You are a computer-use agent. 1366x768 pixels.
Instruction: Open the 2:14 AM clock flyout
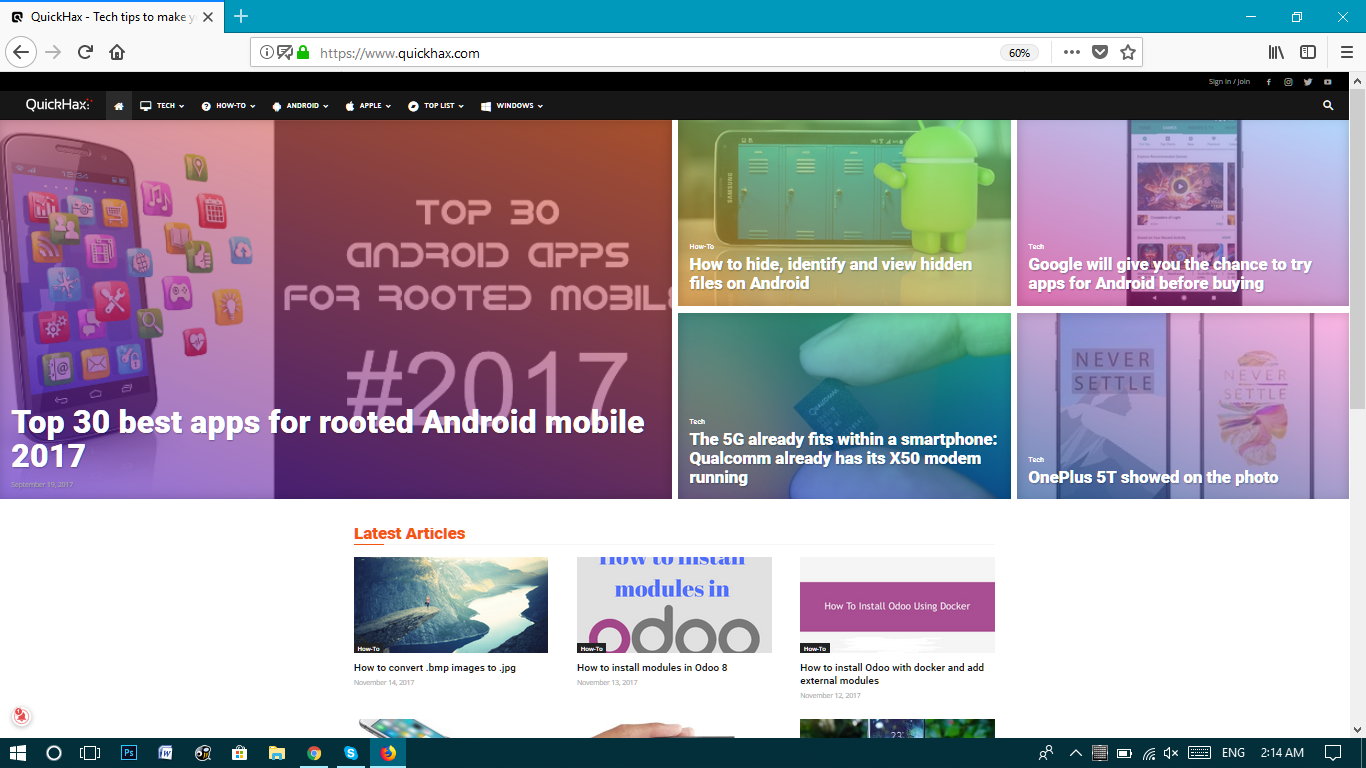click(1282, 753)
